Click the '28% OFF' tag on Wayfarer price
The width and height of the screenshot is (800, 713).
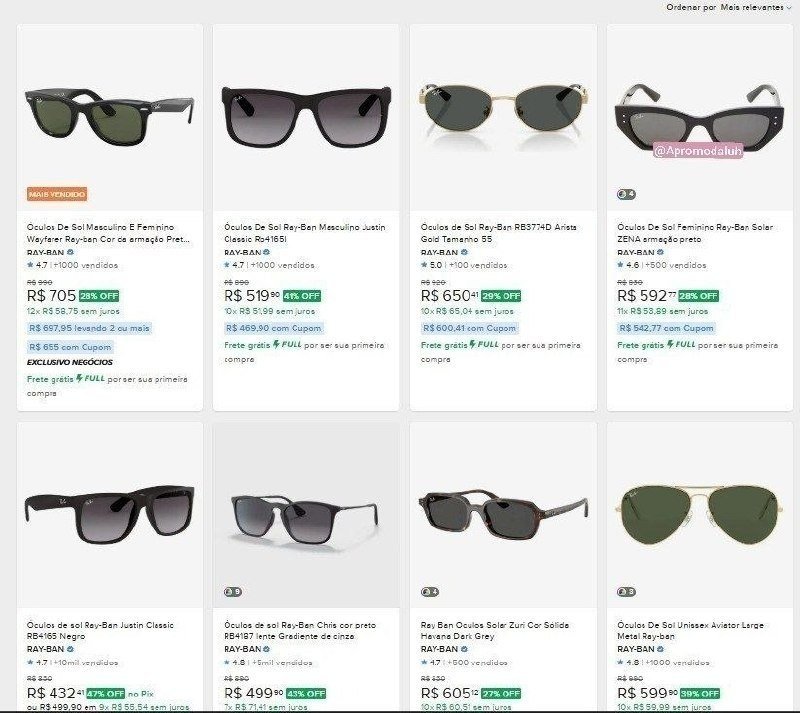click(99, 296)
